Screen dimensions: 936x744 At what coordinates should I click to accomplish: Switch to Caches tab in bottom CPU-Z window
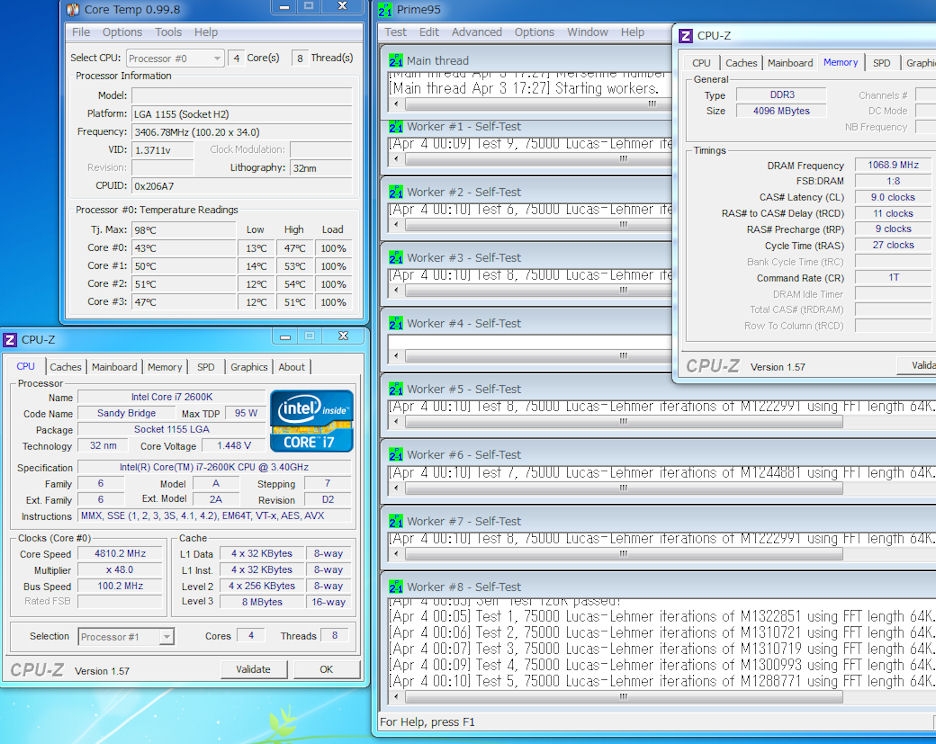[x=65, y=367]
